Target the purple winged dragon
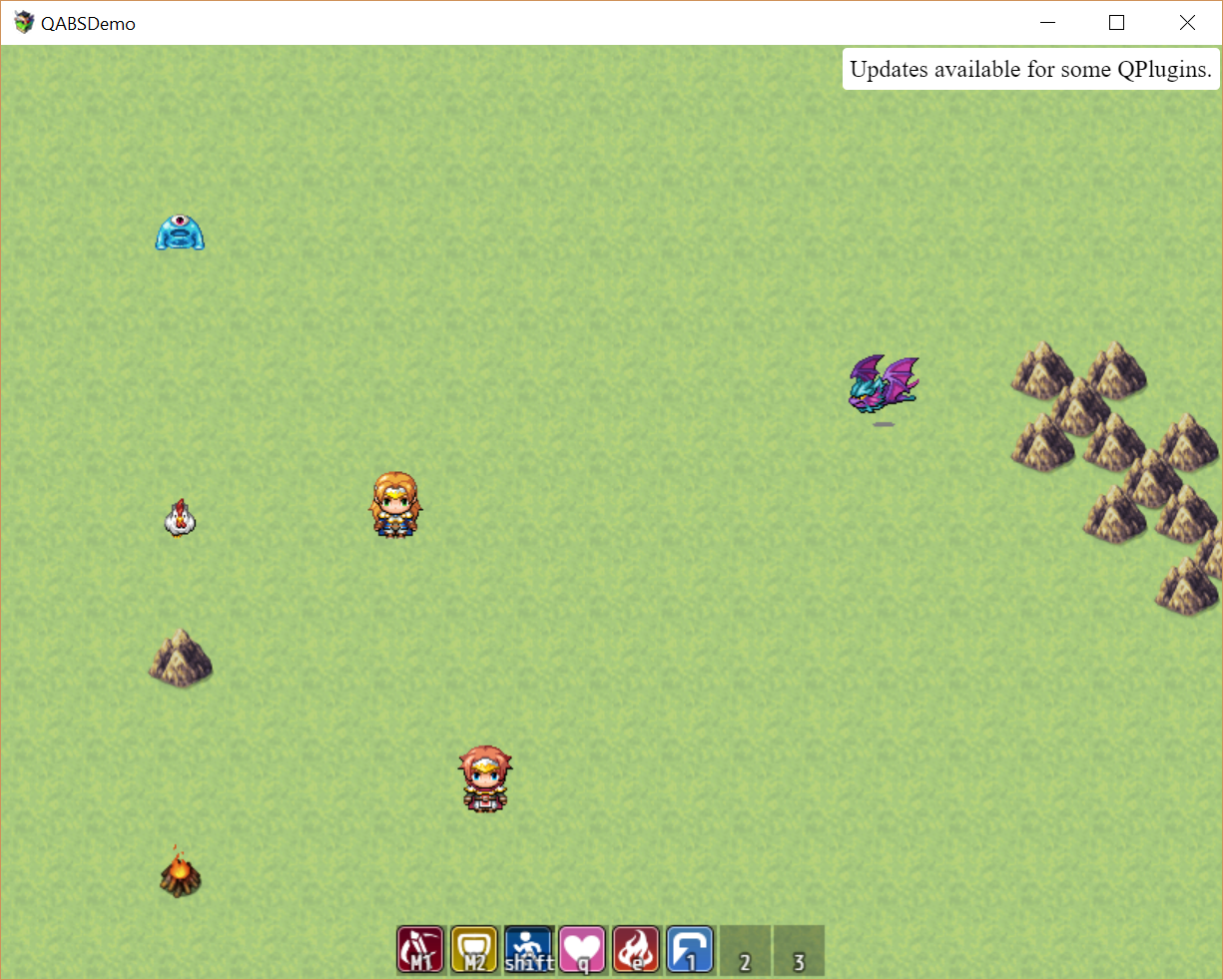 tap(883, 384)
